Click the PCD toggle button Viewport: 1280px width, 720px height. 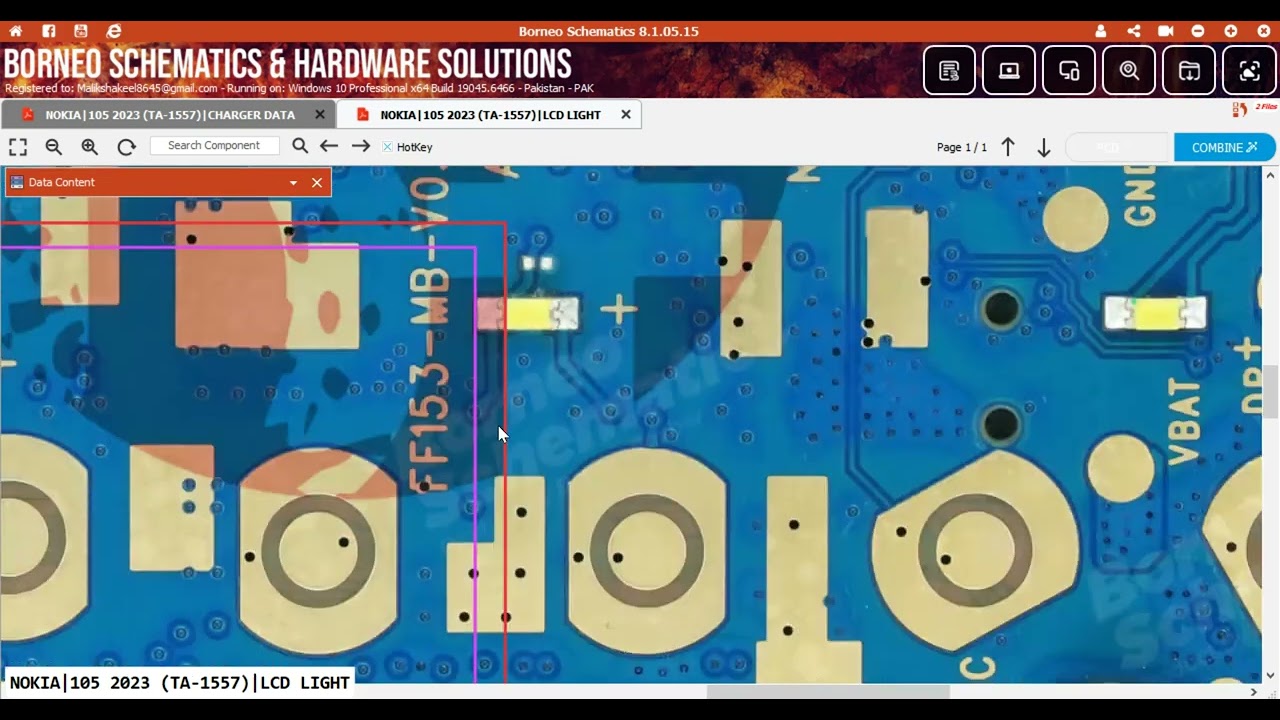click(x=1117, y=147)
